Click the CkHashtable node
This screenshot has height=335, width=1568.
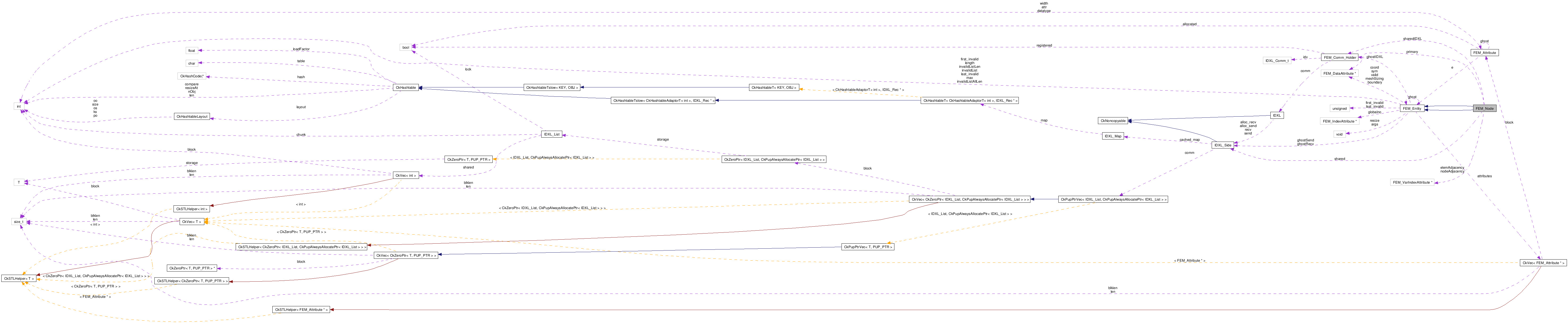pos(405,88)
